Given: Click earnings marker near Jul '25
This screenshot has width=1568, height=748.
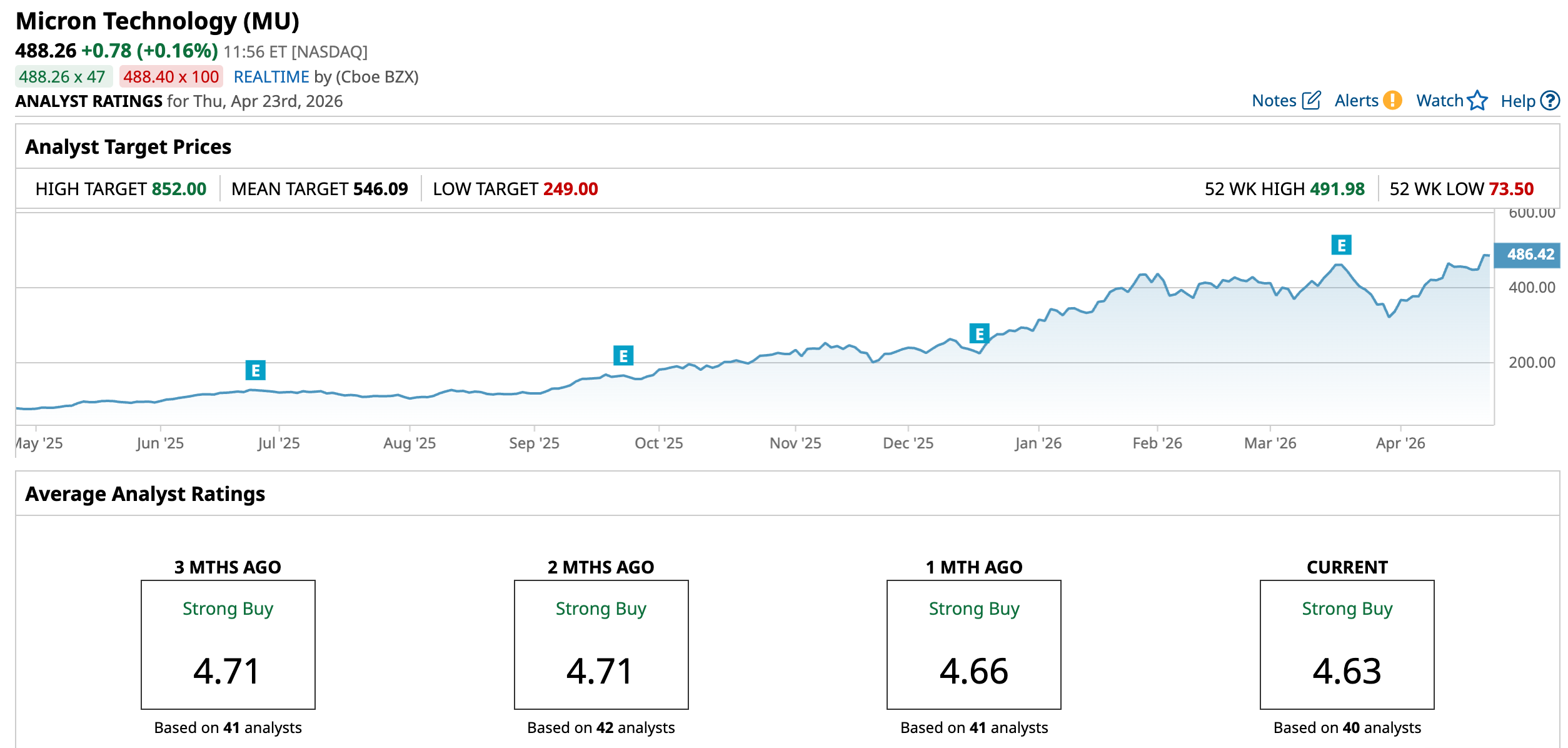Looking at the screenshot, I should tap(255, 370).
